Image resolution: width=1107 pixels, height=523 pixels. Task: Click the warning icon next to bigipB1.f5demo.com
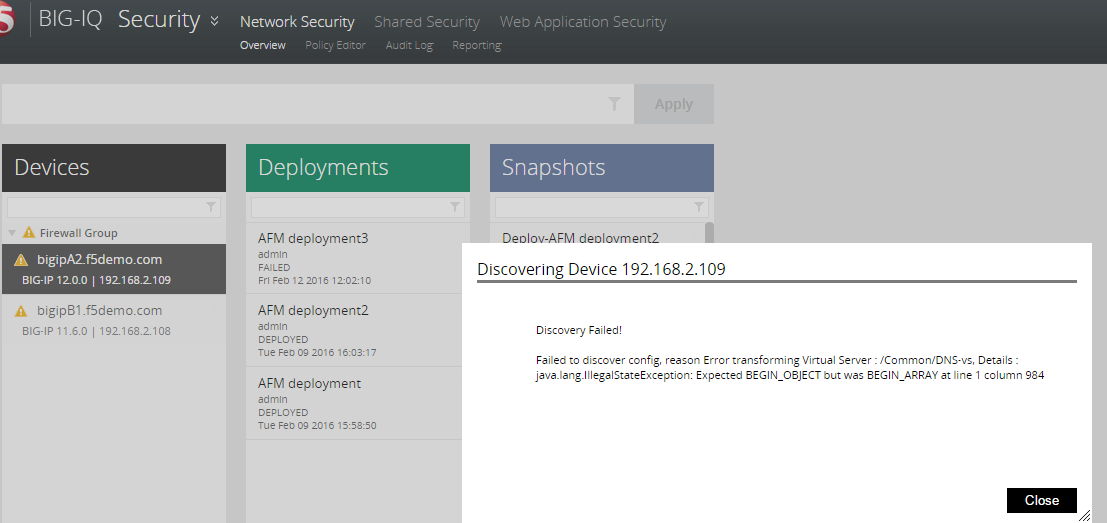coord(21,311)
